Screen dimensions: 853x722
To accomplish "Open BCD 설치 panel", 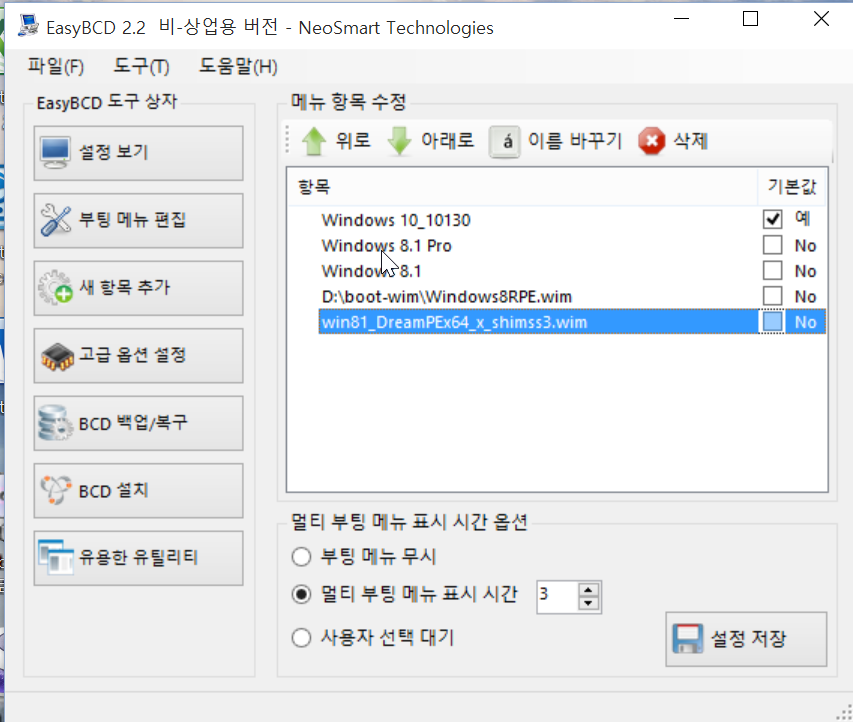I will [x=138, y=490].
